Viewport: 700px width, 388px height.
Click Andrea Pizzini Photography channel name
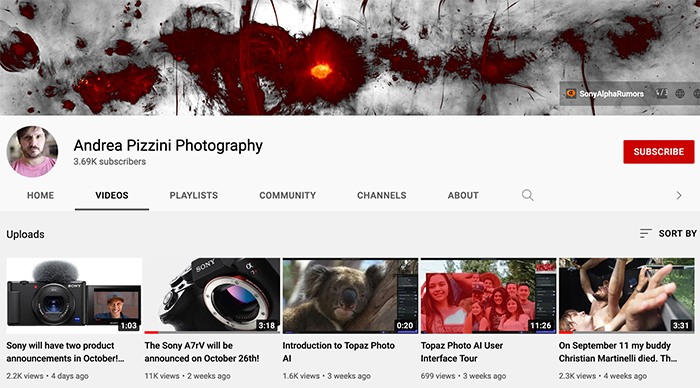[168, 146]
